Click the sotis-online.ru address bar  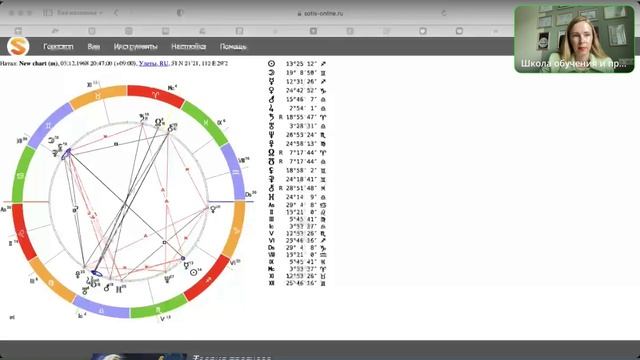(x=320, y=13)
